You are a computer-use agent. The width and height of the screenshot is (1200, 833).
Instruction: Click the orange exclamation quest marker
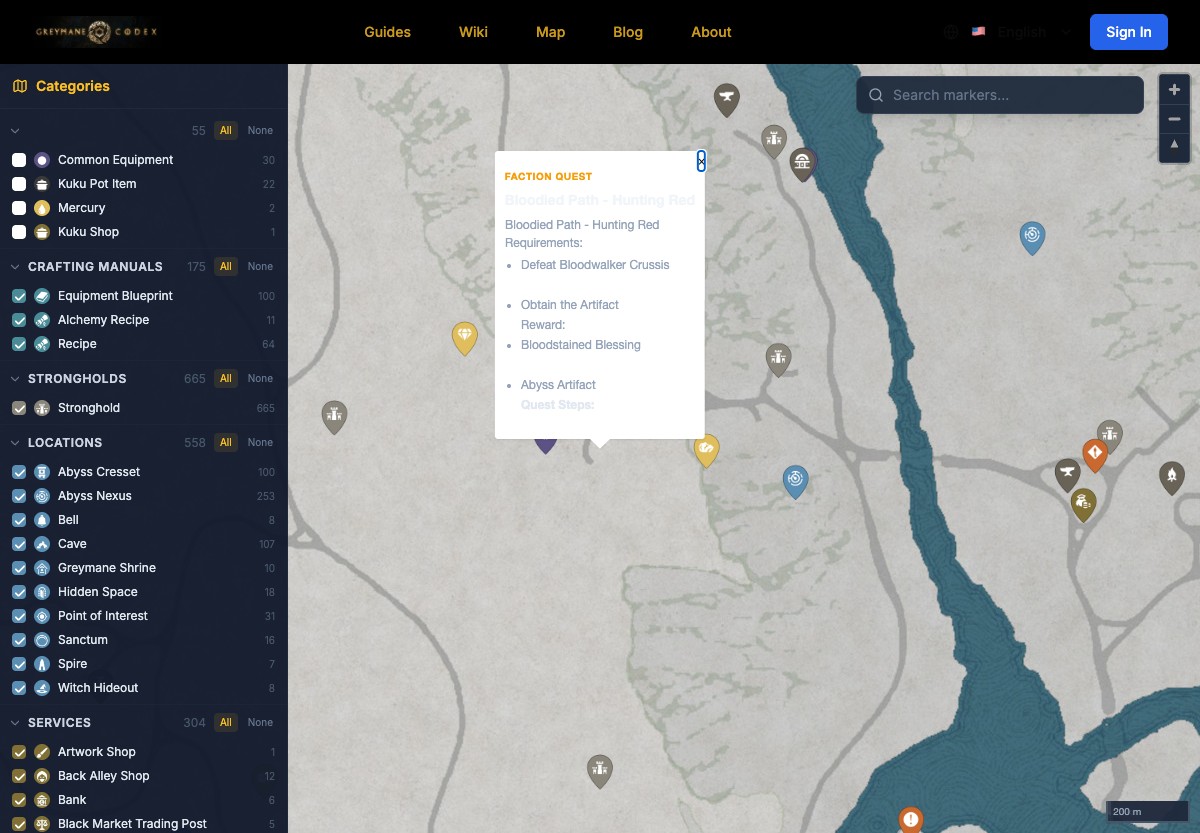tap(910, 820)
